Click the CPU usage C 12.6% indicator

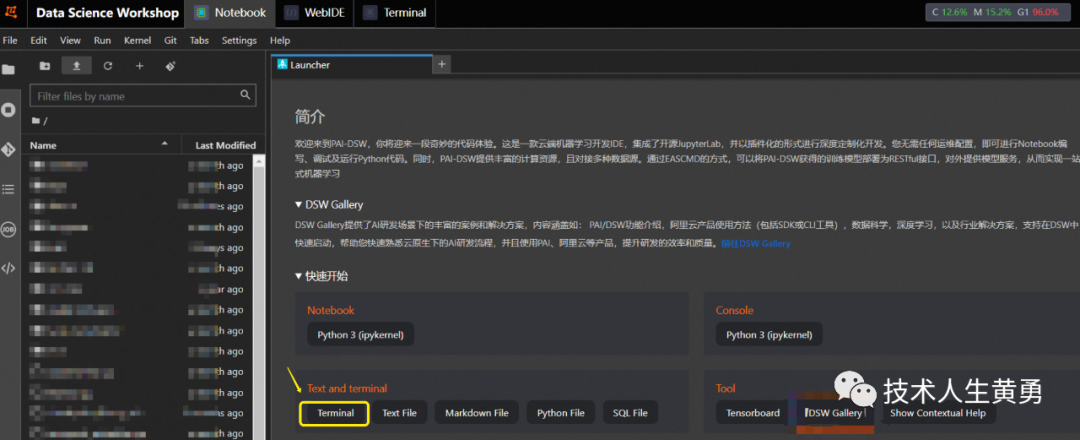coord(948,12)
